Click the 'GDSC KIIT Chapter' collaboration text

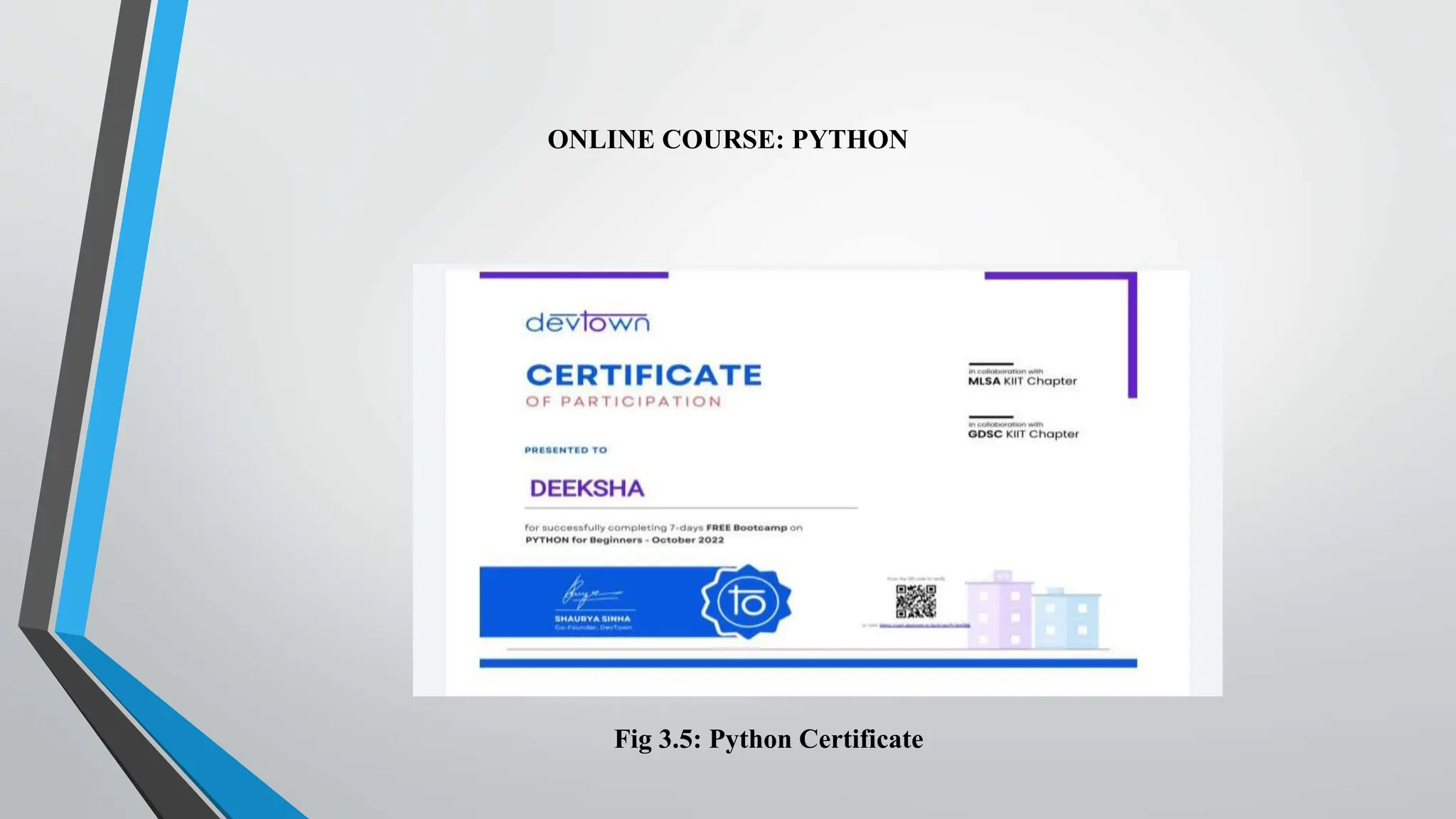pos(1023,434)
